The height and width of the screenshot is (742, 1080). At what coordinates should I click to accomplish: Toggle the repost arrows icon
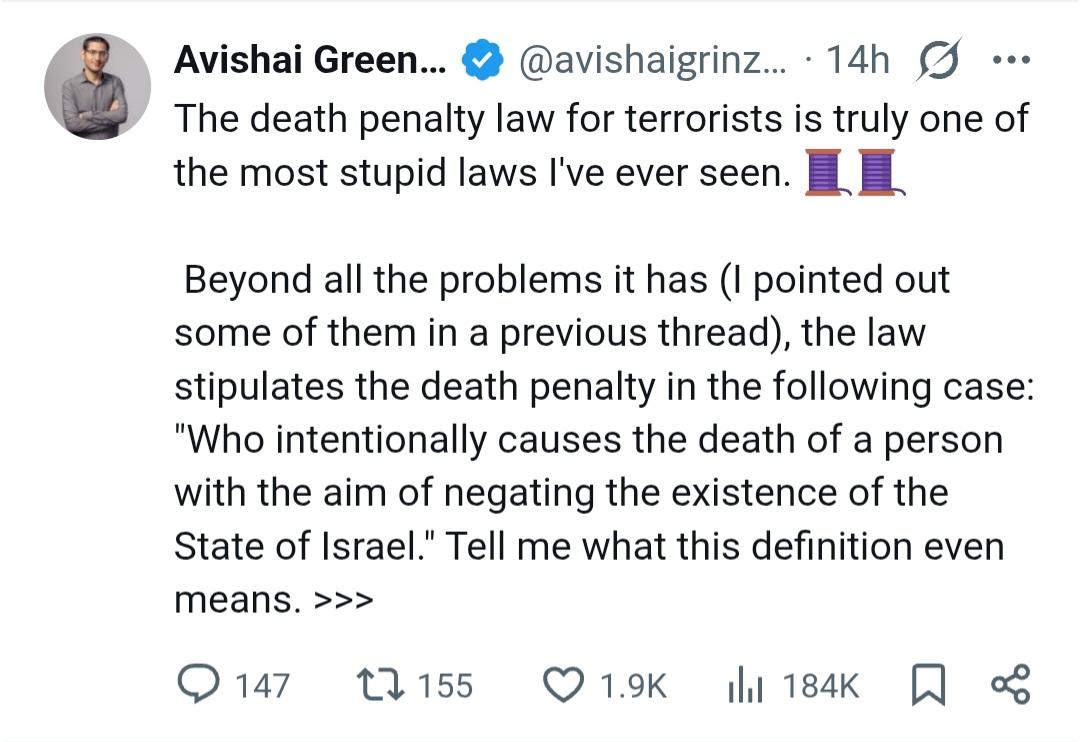380,684
